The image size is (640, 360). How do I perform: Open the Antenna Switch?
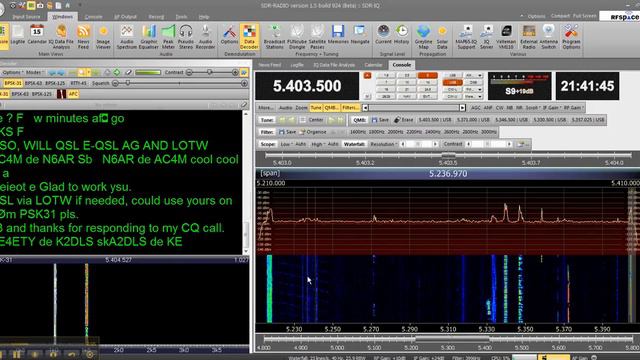point(549,36)
